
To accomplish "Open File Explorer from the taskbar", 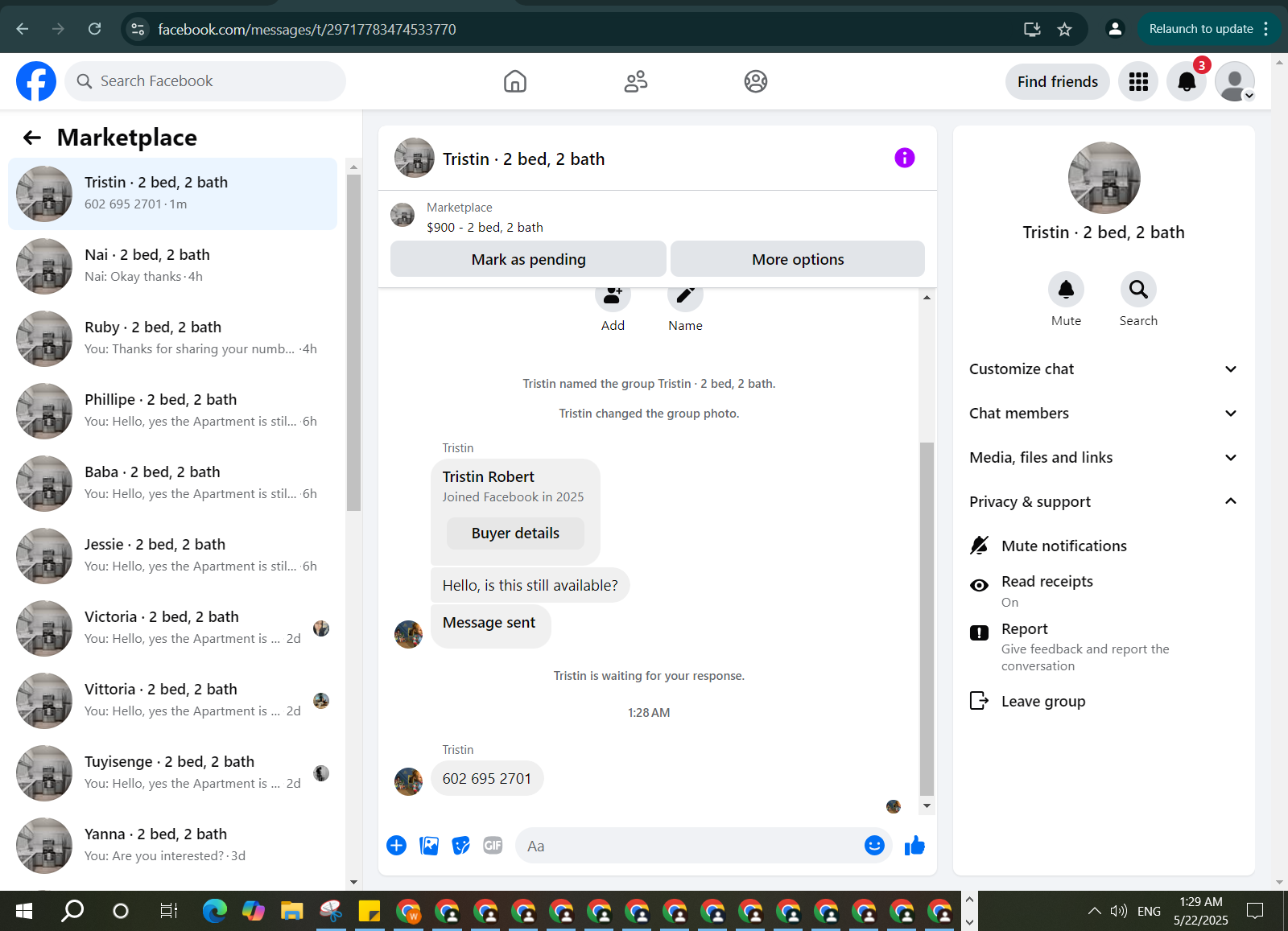I will coord(291,911).
